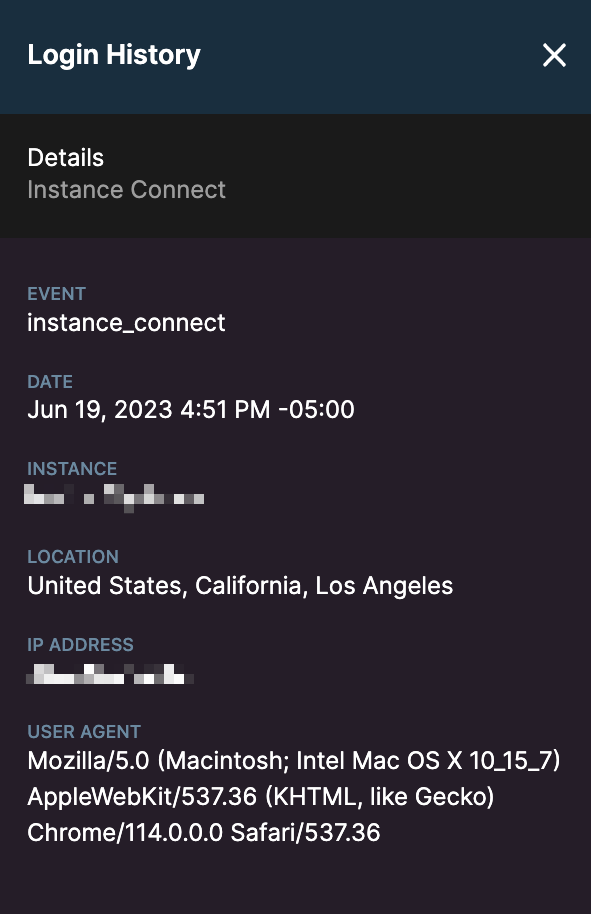The height and width of the screenshot is (914, 591).
Task: Click the Chrome/114.0.0.0 Safari line
Action: (204, 833)
